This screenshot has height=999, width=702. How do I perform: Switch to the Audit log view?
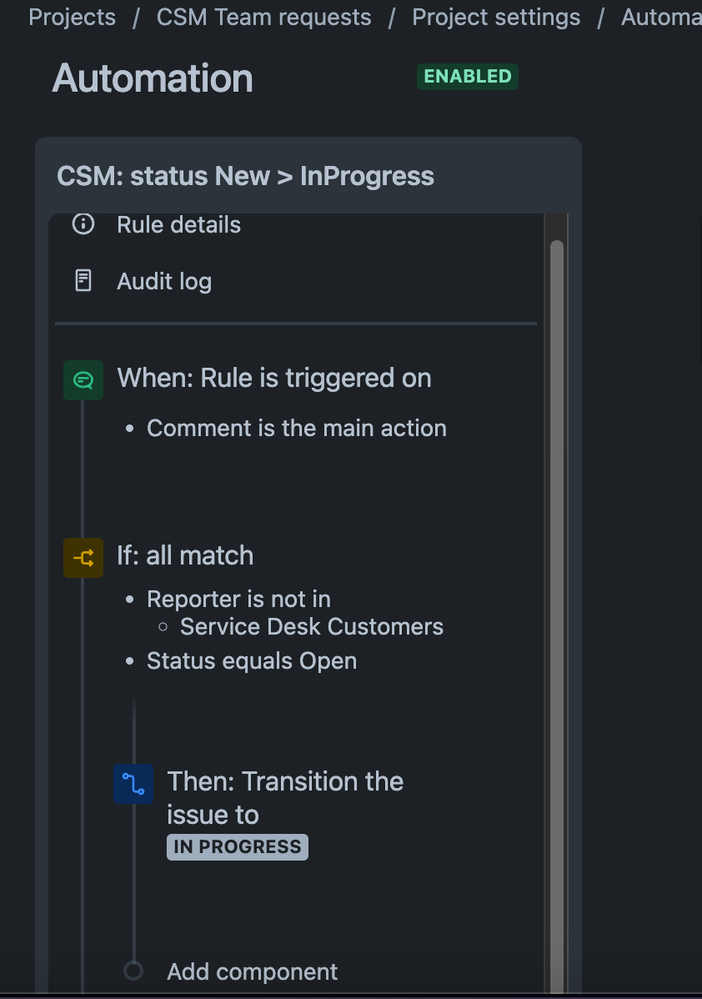tap(164, 281)
